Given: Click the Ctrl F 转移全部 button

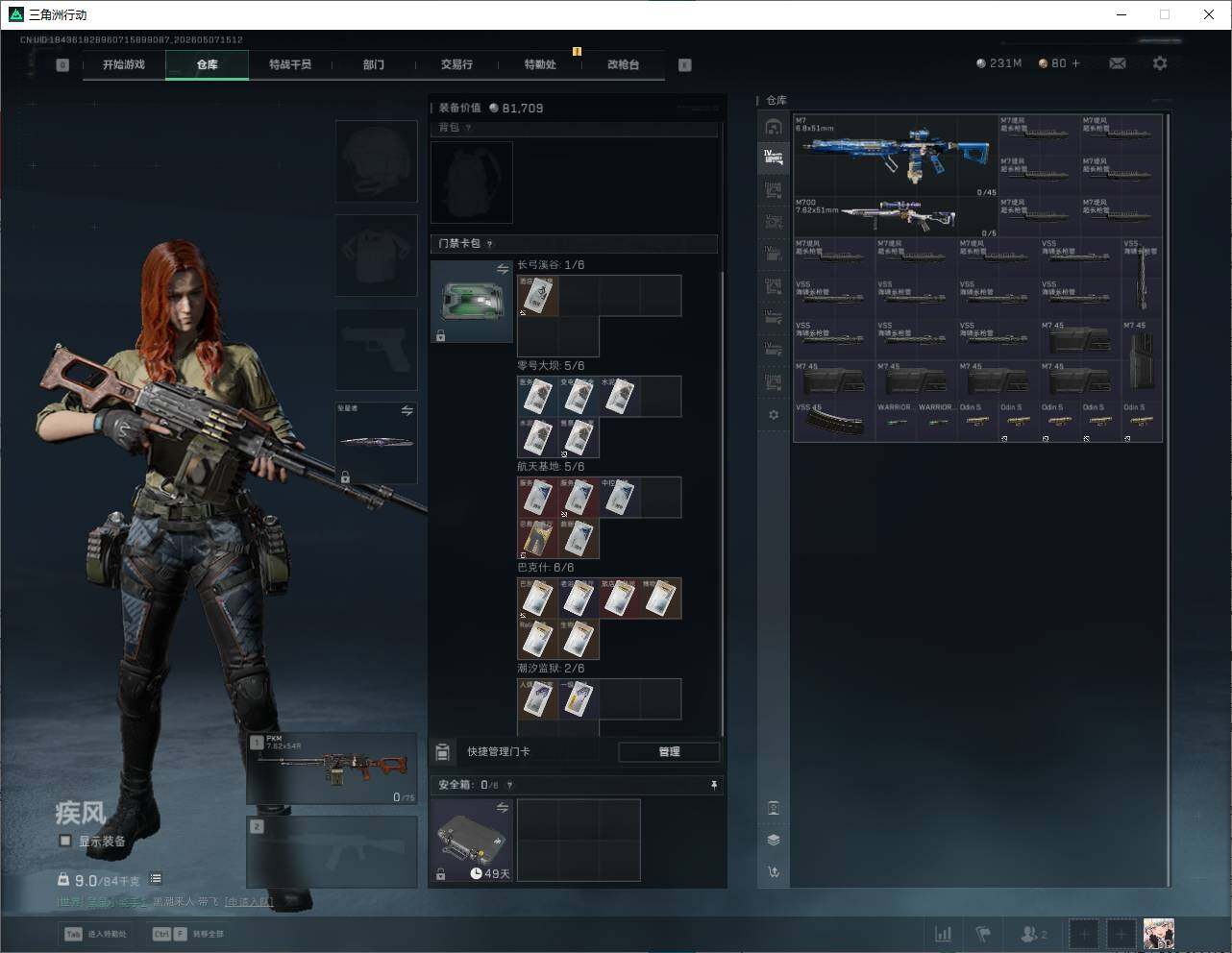Looking at the screenshot, I should 187,934.
